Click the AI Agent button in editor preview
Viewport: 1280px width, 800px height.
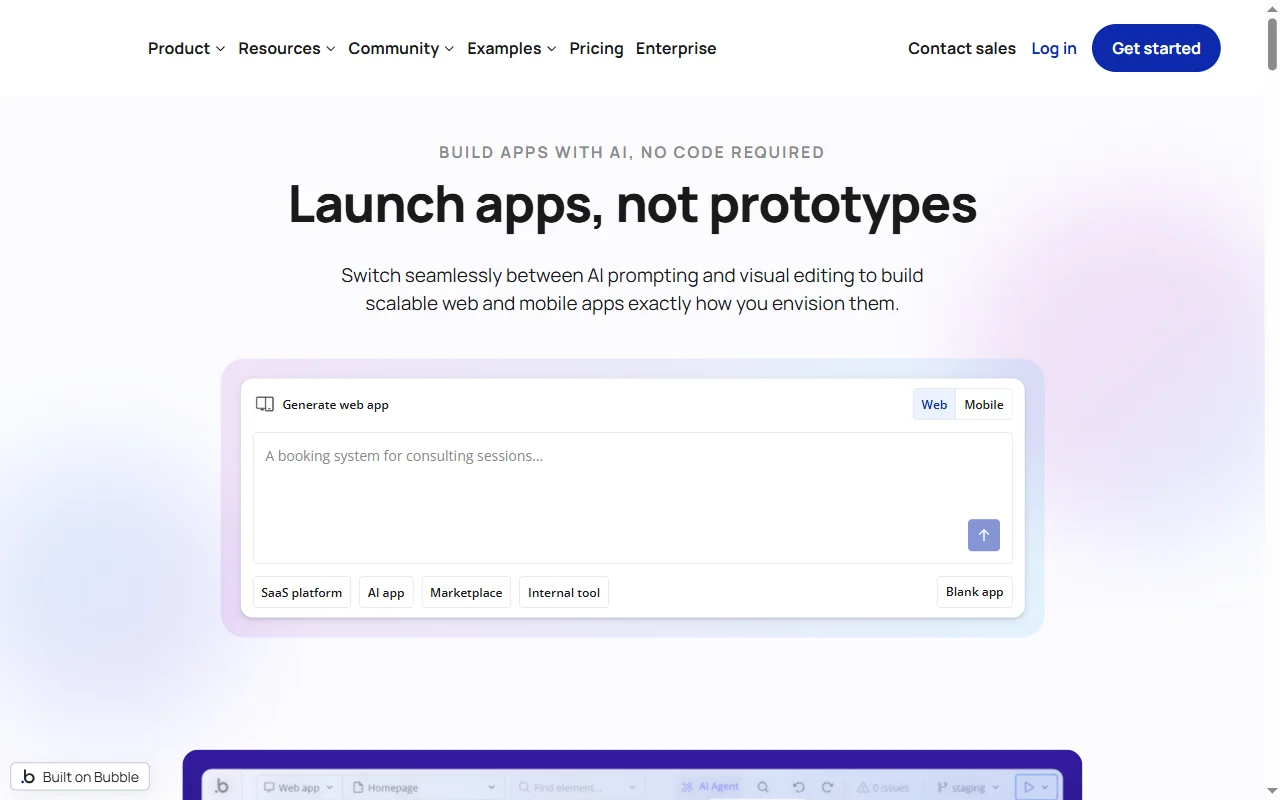pyautogui.click(x=710, y=787)
